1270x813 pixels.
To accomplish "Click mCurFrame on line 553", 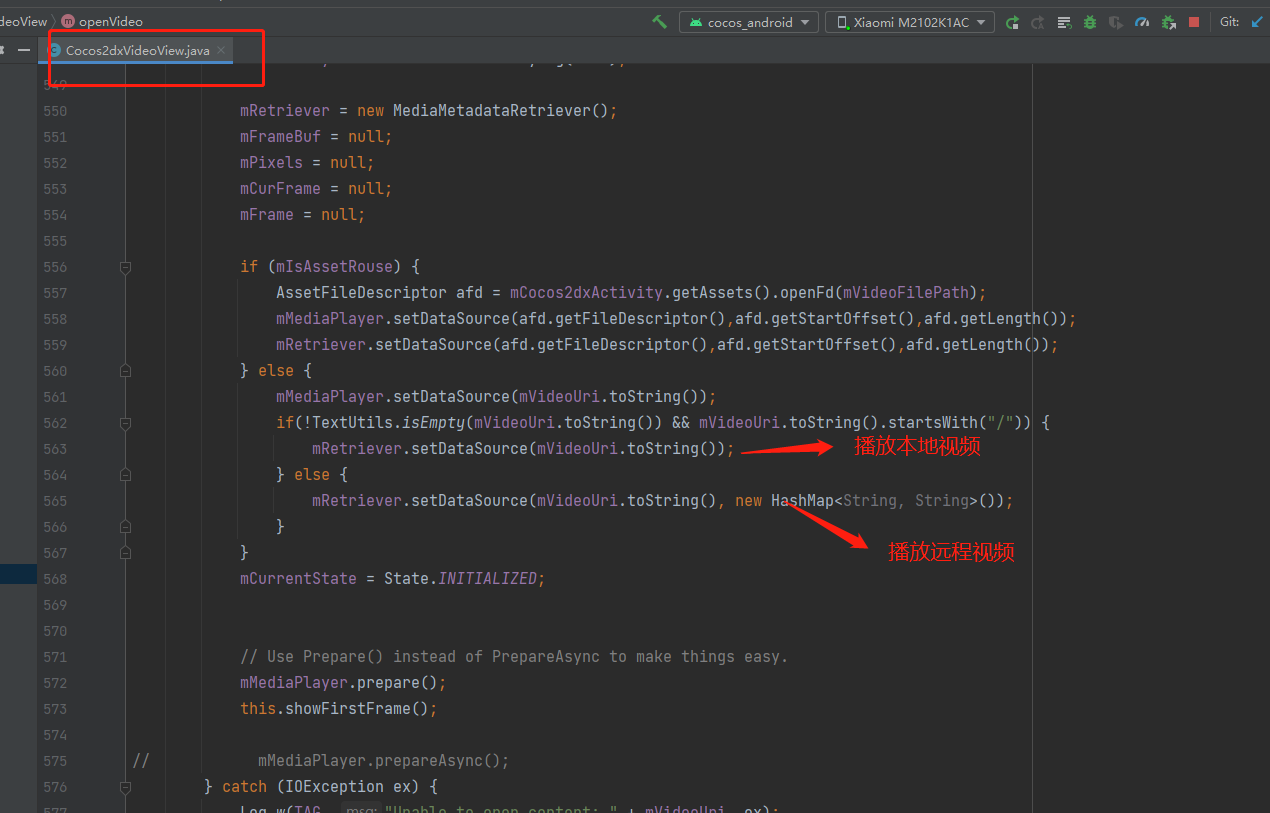I will (x=280, y=189).
